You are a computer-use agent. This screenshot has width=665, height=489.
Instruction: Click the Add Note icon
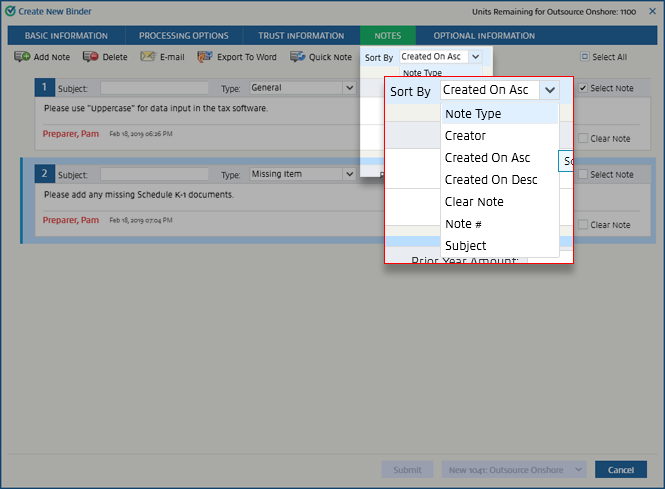click(22, 57)
